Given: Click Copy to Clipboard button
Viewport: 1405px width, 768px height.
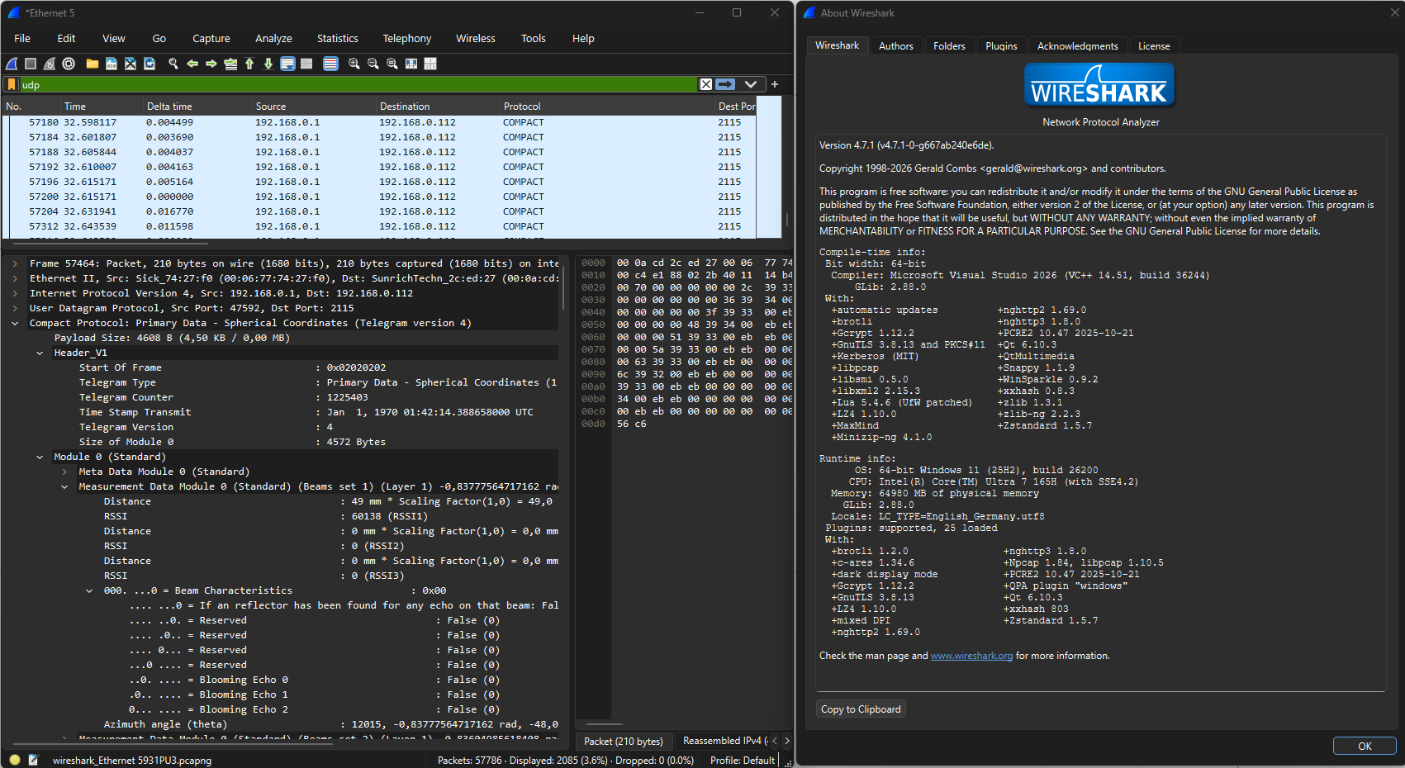Looking at the screenshot, I should [x=861, y=709].
